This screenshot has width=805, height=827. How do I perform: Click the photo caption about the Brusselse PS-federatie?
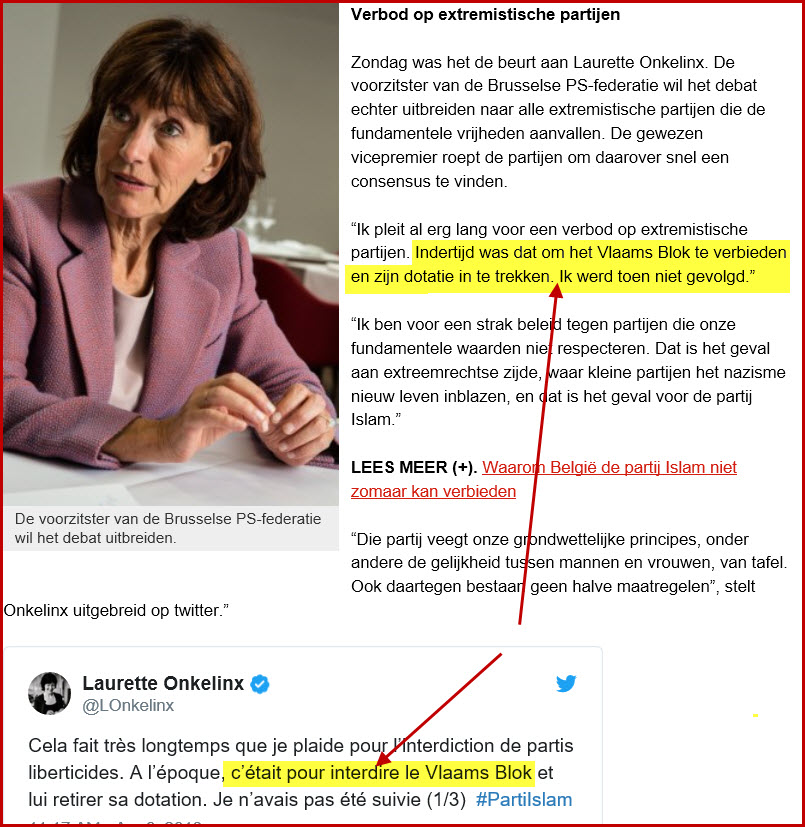168,528
